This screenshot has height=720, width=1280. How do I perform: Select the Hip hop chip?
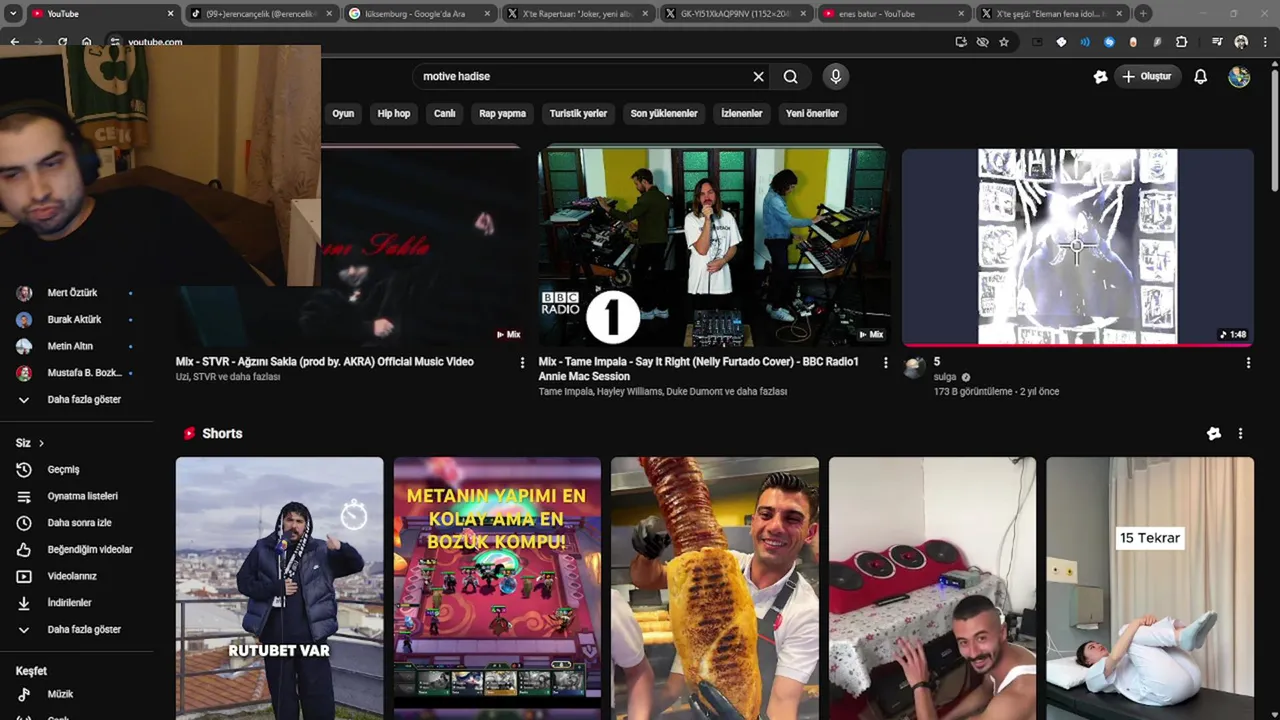[394, 114]
